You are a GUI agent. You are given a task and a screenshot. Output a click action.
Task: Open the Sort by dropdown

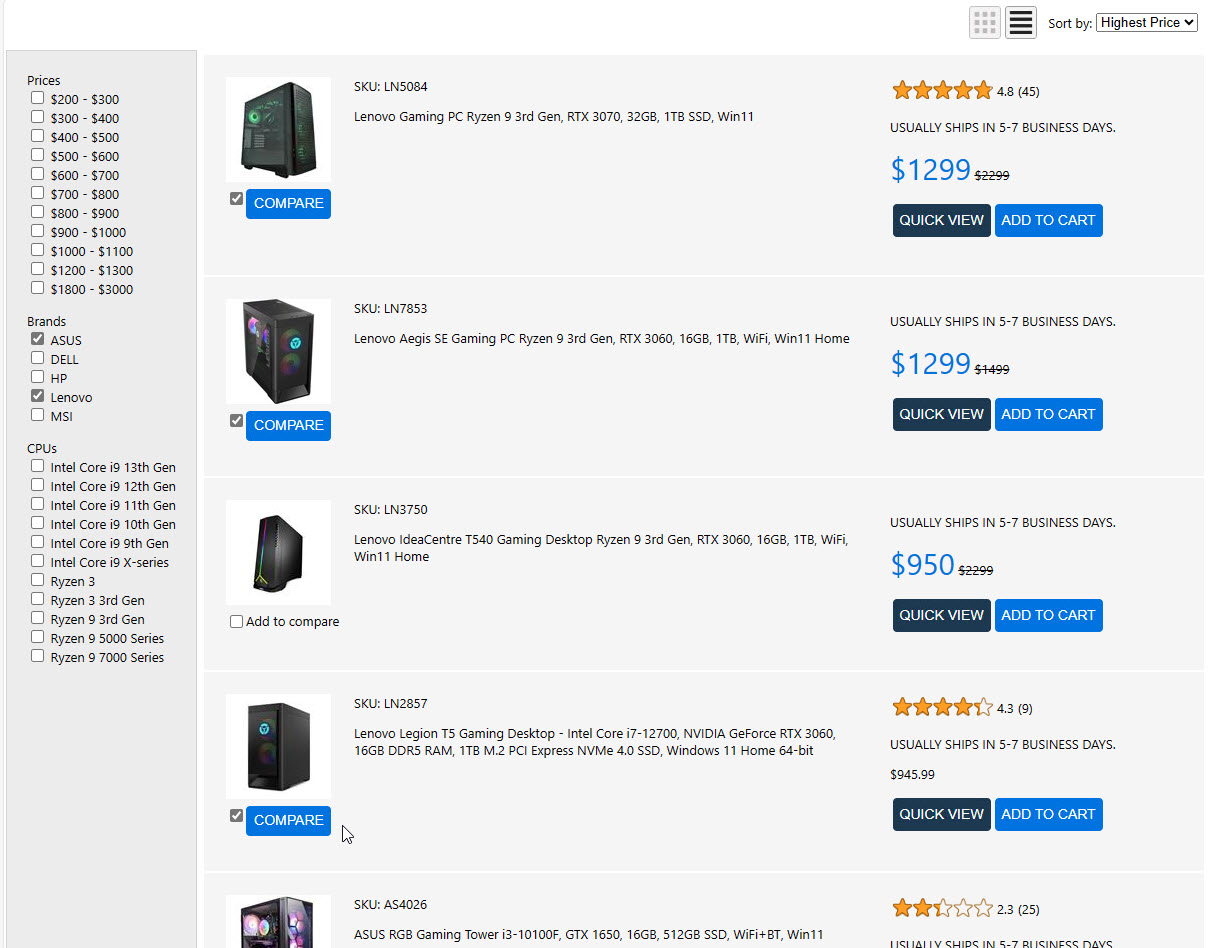[1146, 22]
